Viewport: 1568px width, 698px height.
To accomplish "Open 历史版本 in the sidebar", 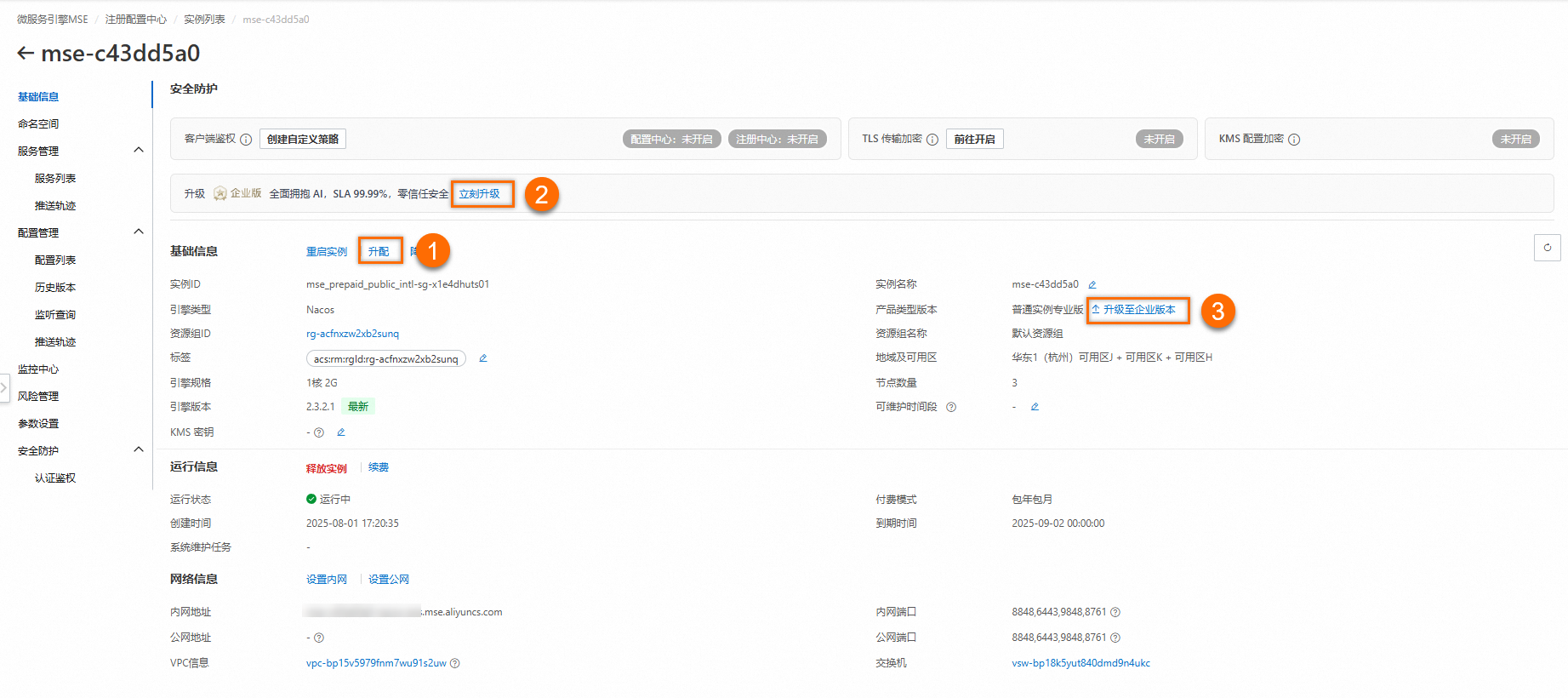I will (55, 288).
